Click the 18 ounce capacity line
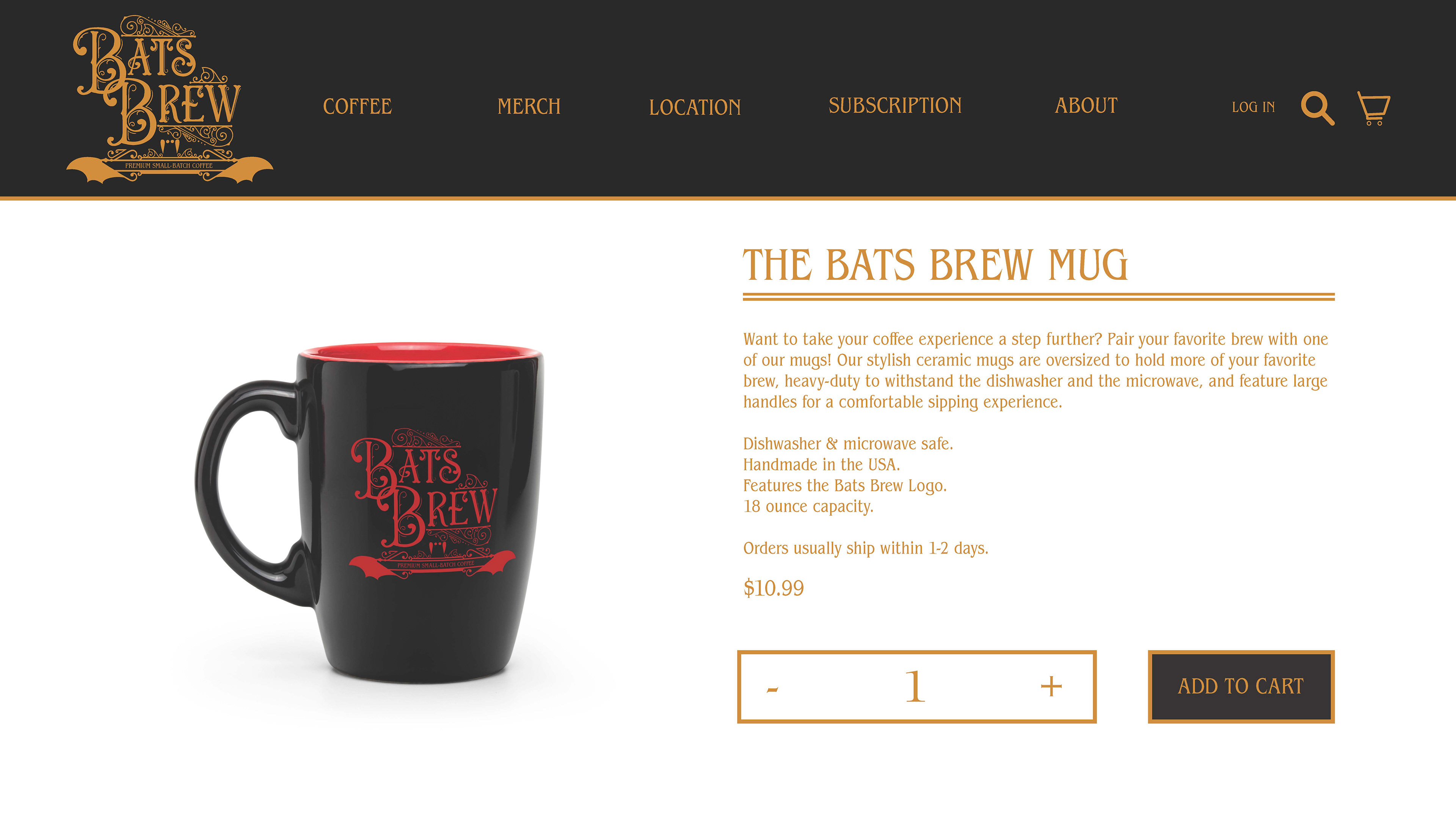The width and height of the screenshot is (1456, 836). click(x=808, y=507)
